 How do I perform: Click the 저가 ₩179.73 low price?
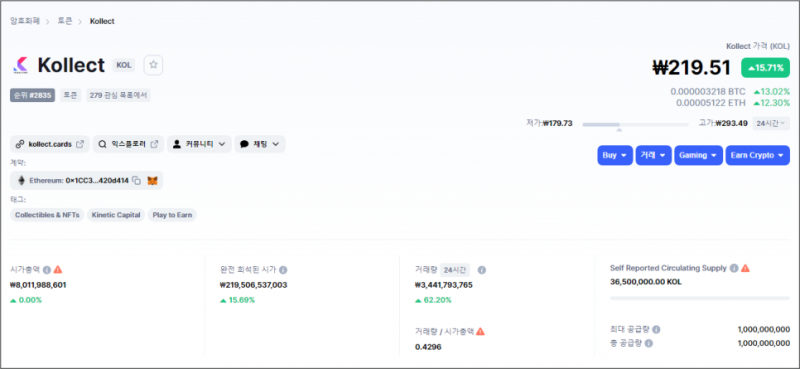[x=549, y=123]
